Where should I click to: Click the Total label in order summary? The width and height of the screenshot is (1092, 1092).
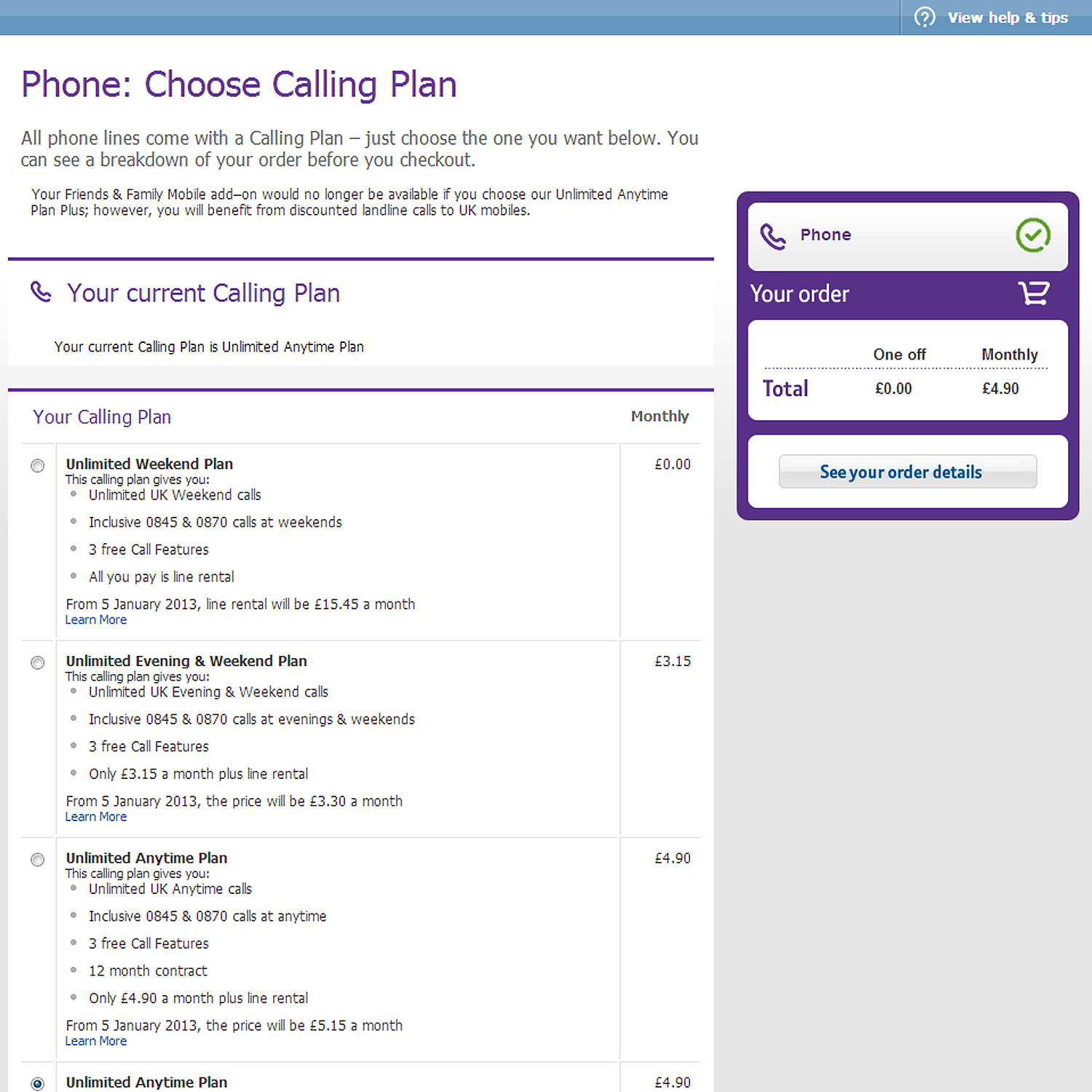(x=785, y=388)
